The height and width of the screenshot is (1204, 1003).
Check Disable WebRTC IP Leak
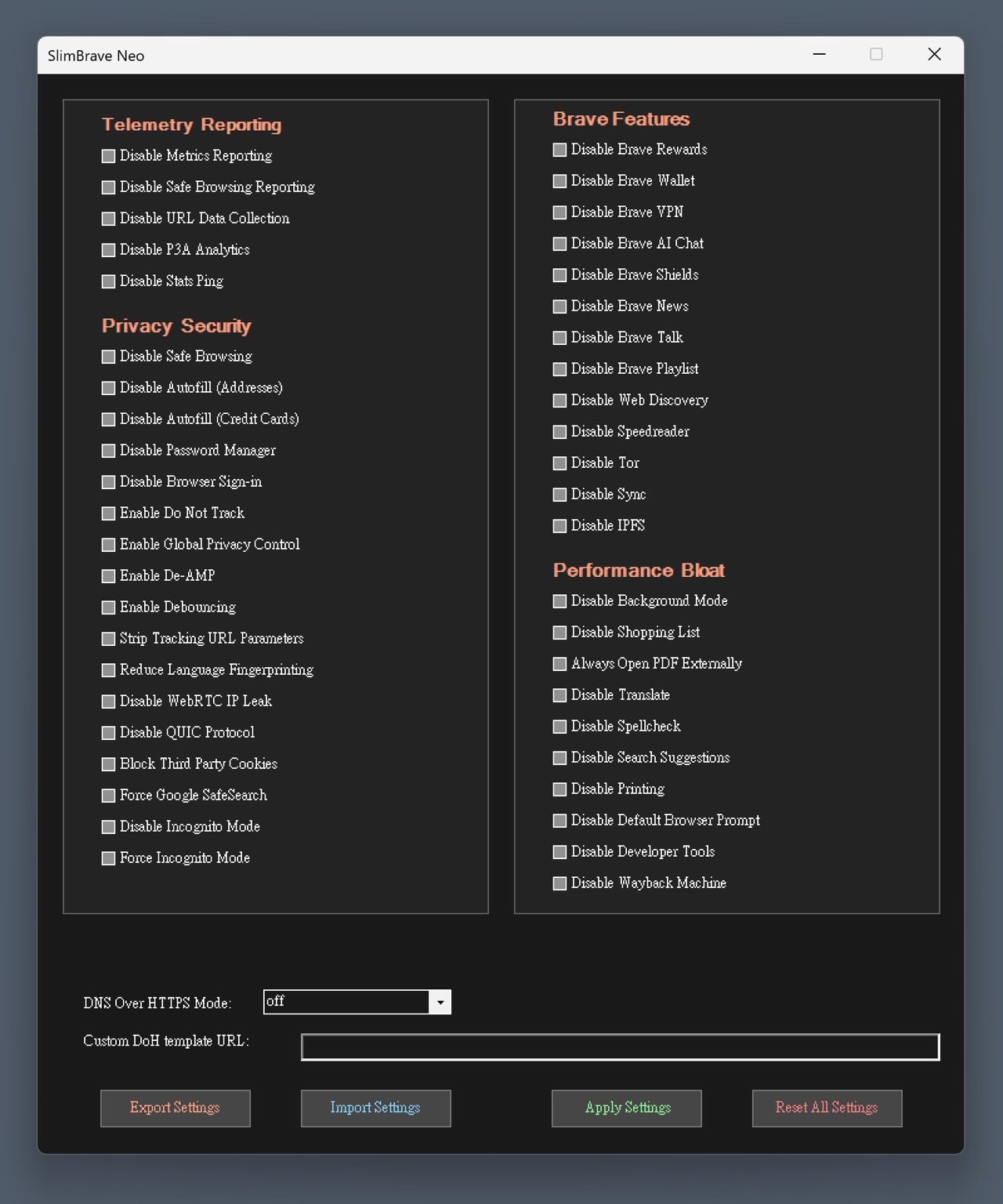pos(109,702)
